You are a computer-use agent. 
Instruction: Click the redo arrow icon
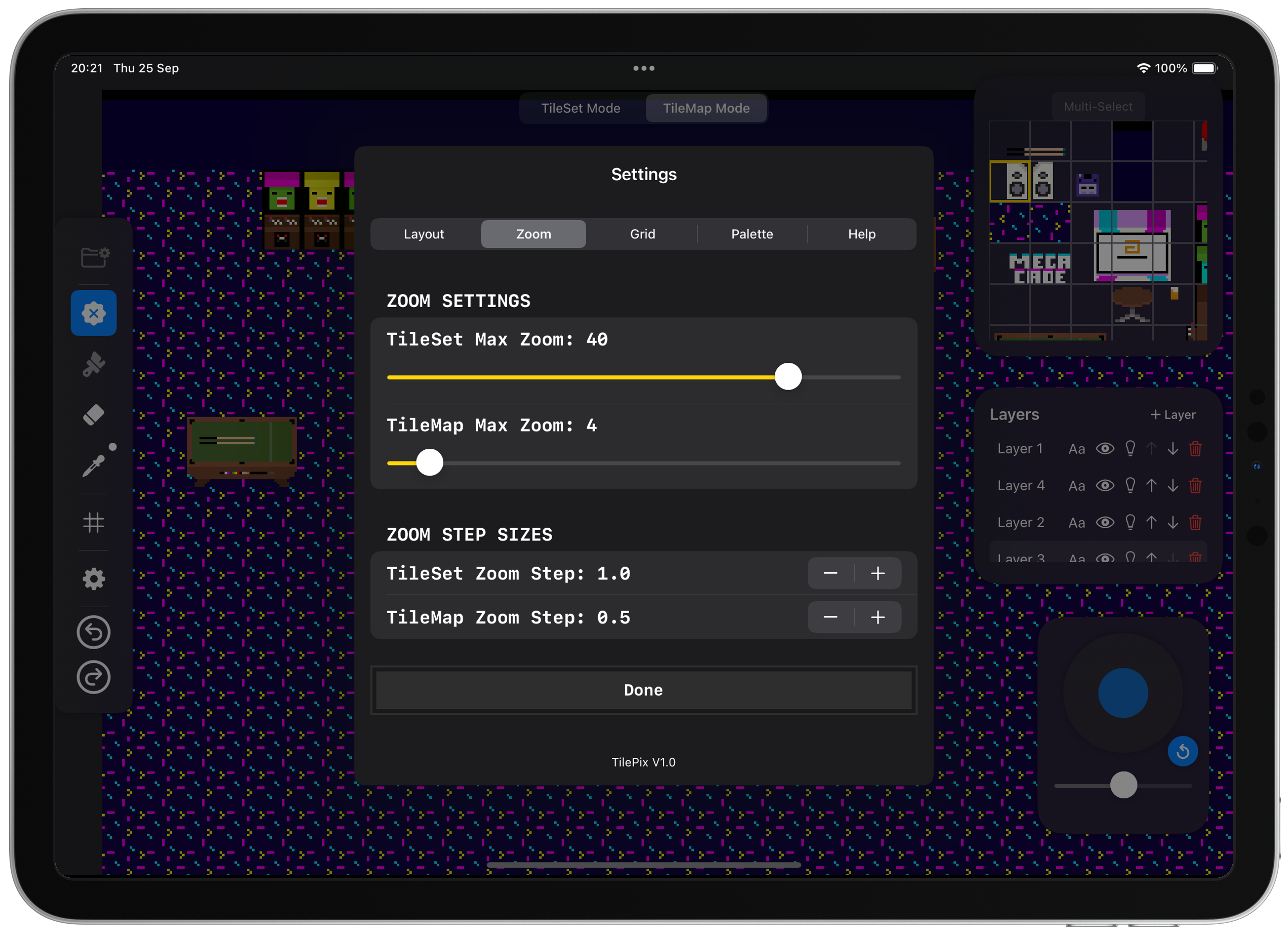pyautogui.click(x=94, y=677)
